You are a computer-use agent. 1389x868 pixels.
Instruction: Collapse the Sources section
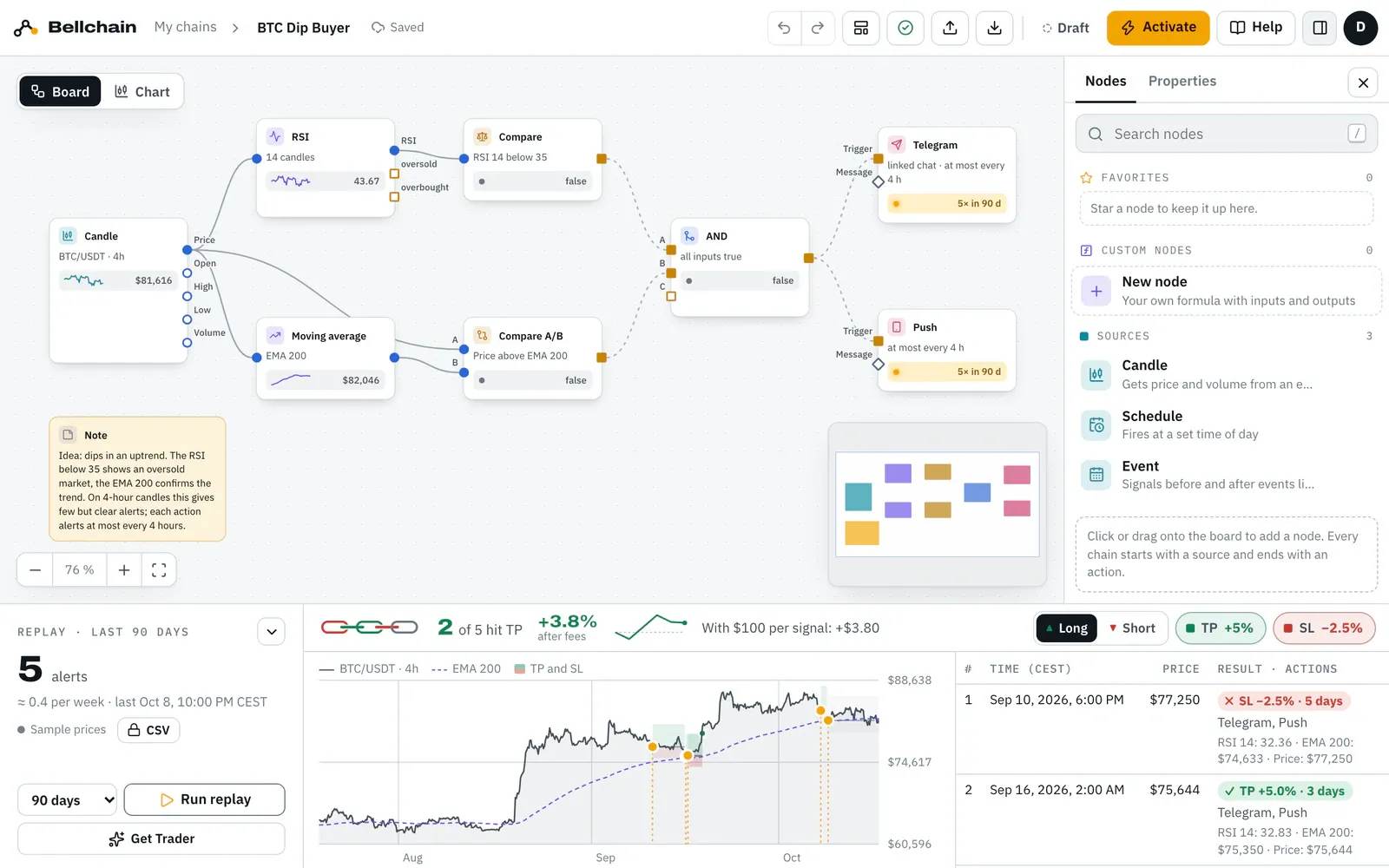(1226, 336)
